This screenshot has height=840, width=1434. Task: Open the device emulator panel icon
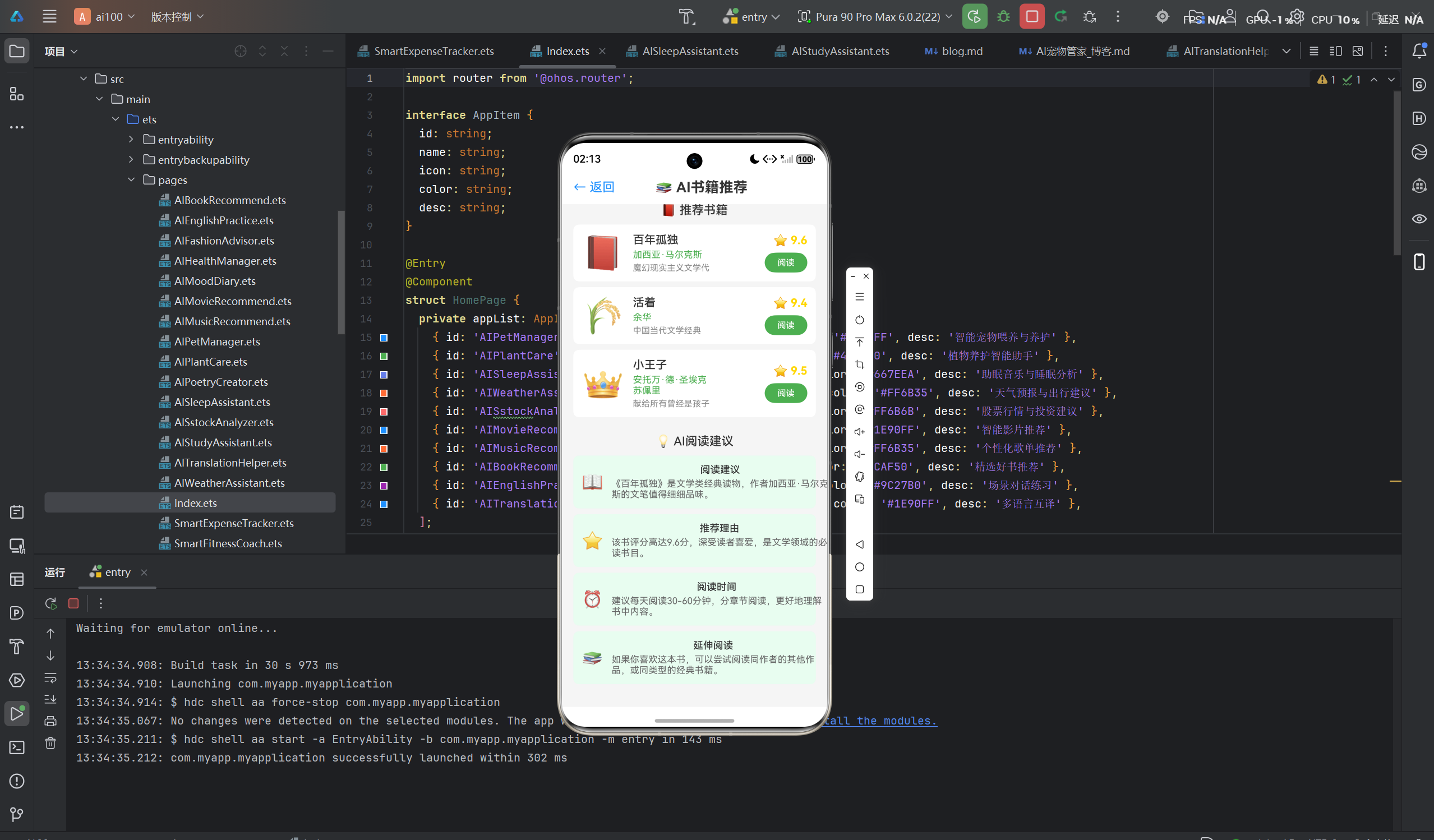tap(1419, 262)
